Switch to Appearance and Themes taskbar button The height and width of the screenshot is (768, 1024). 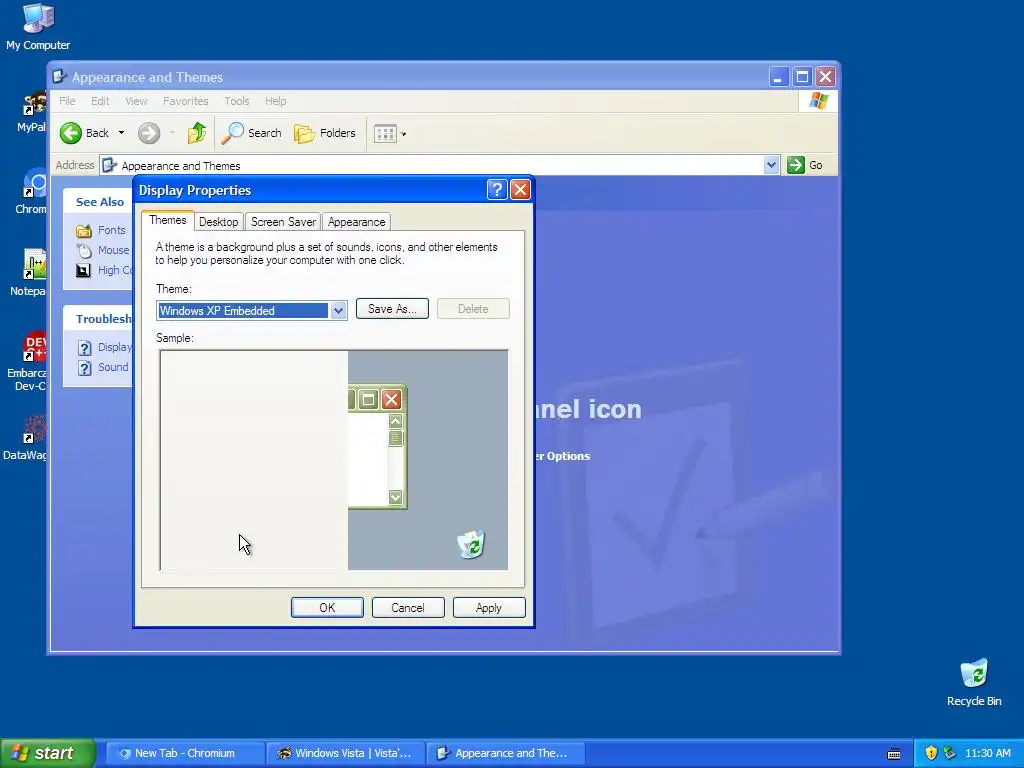506,754
